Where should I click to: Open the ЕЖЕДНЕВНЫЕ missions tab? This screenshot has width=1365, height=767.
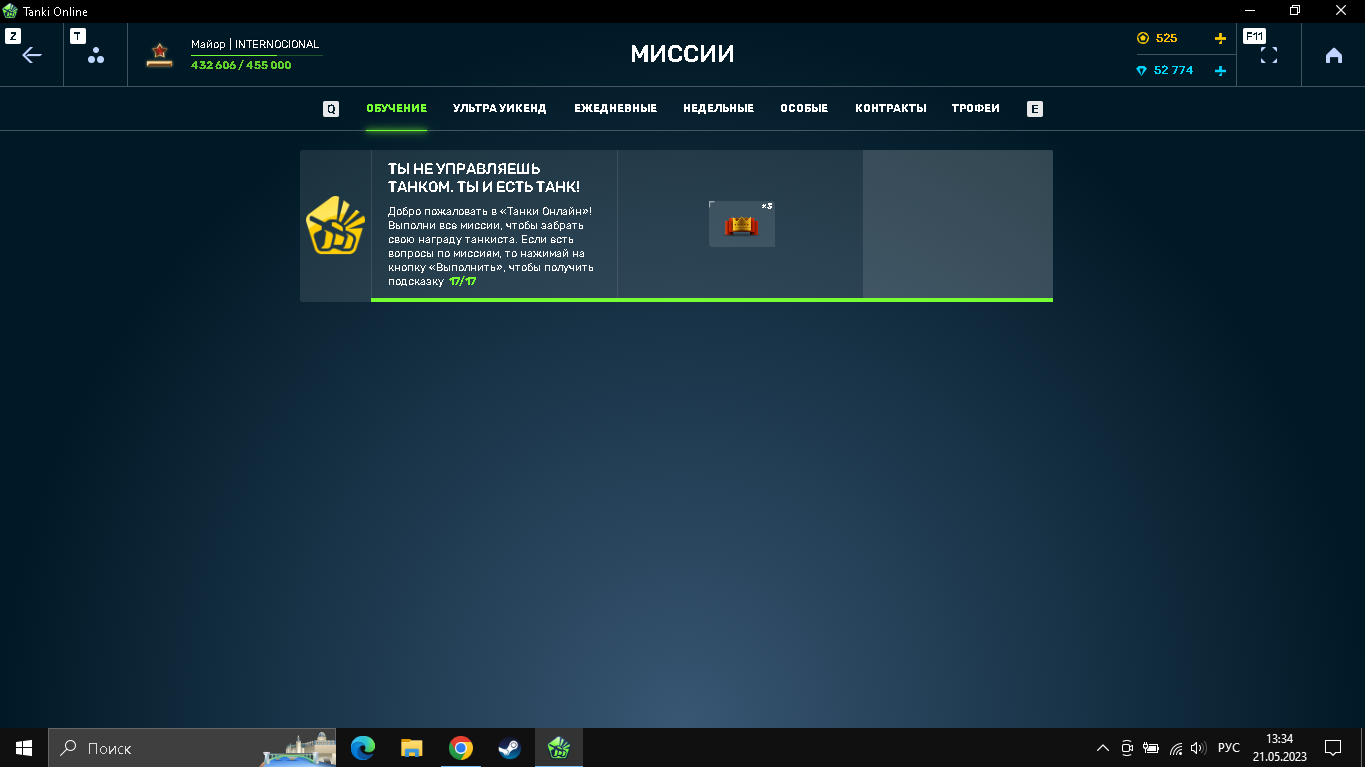tap(615, 109)
